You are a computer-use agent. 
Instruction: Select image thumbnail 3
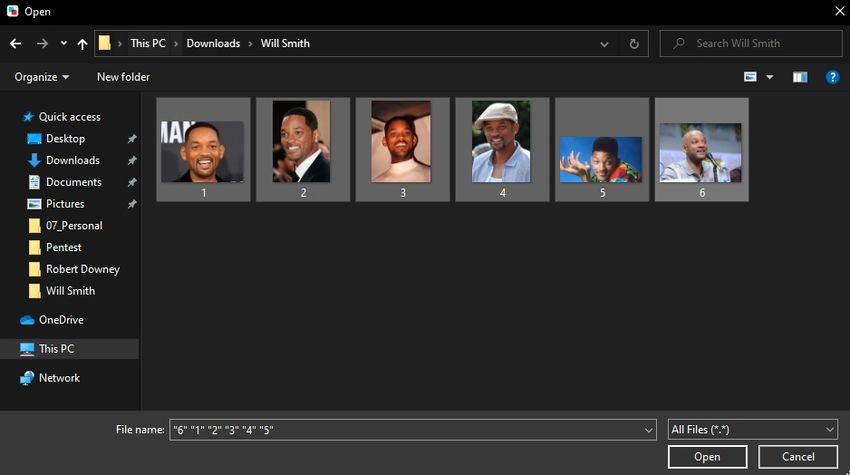(403, 150)
